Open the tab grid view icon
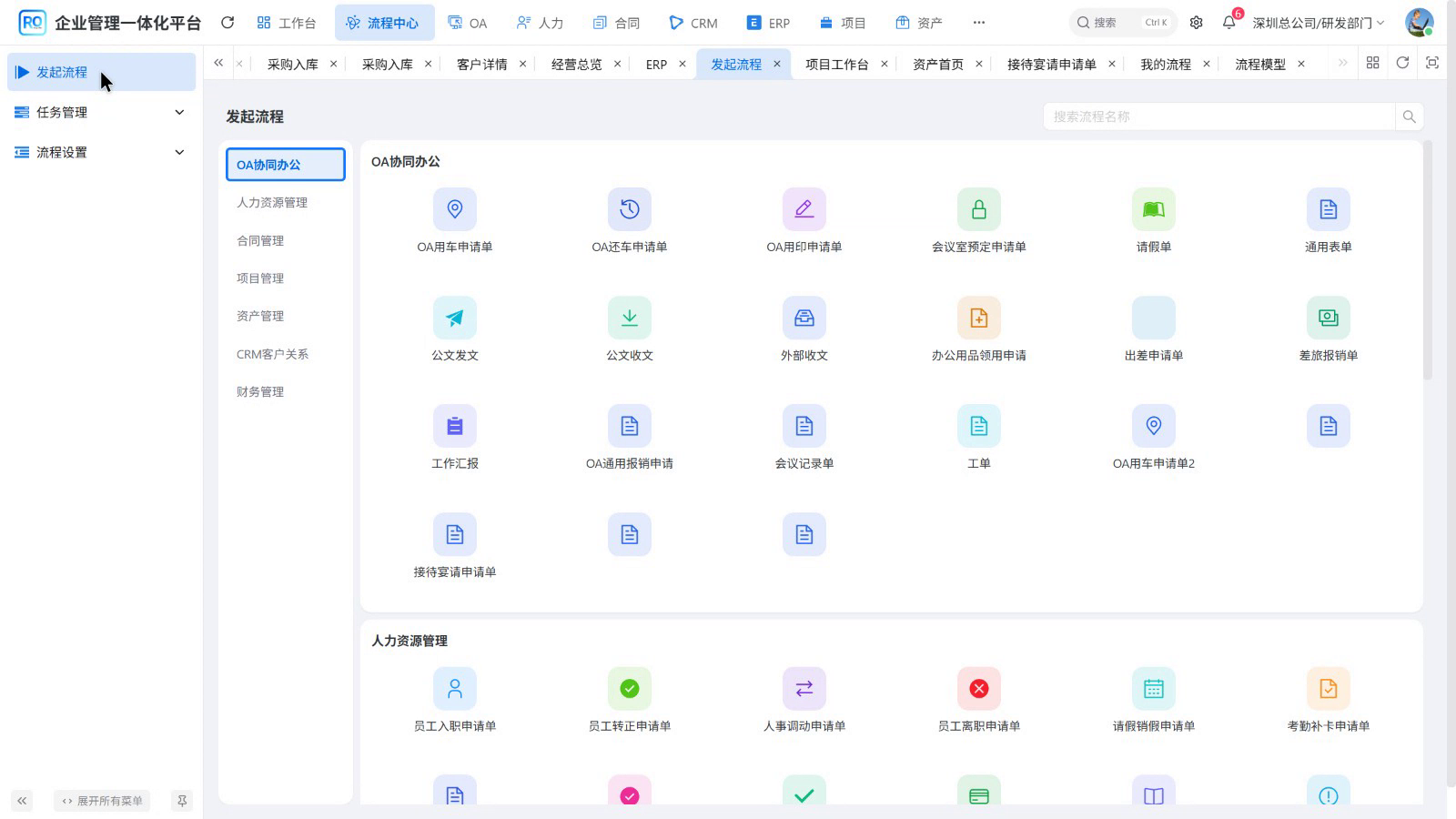 [1373, 63]
